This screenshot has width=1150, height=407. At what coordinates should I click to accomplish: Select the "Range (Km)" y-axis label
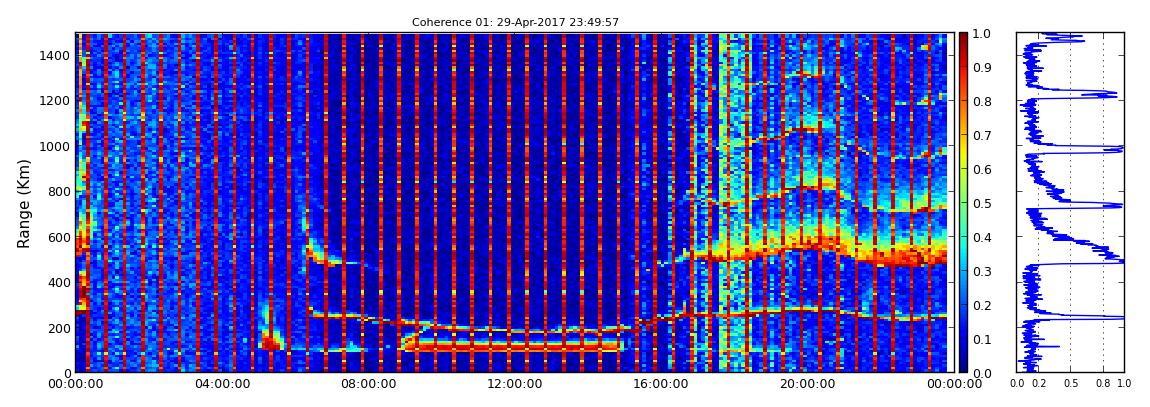pyautogui.click(x=24, y=203)
